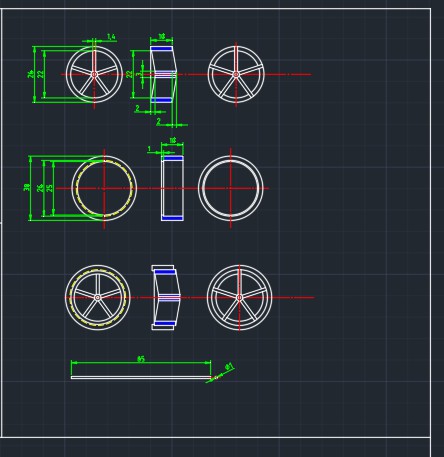Click red centerline extending right of top-right wheel
Screen dimensions: 444x457
click(x=288, y=74)
